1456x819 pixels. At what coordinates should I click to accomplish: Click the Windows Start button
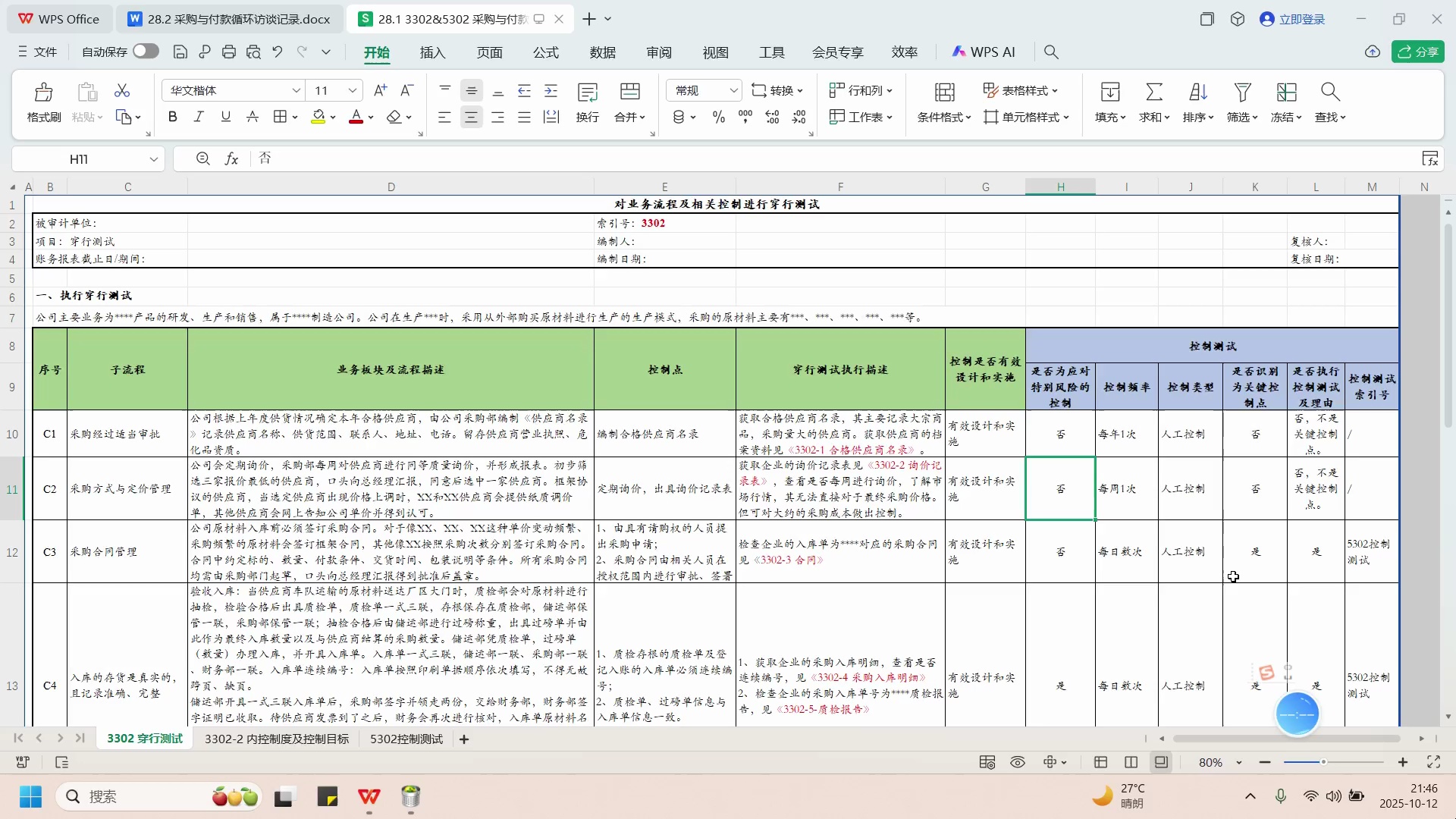point(31,796)
